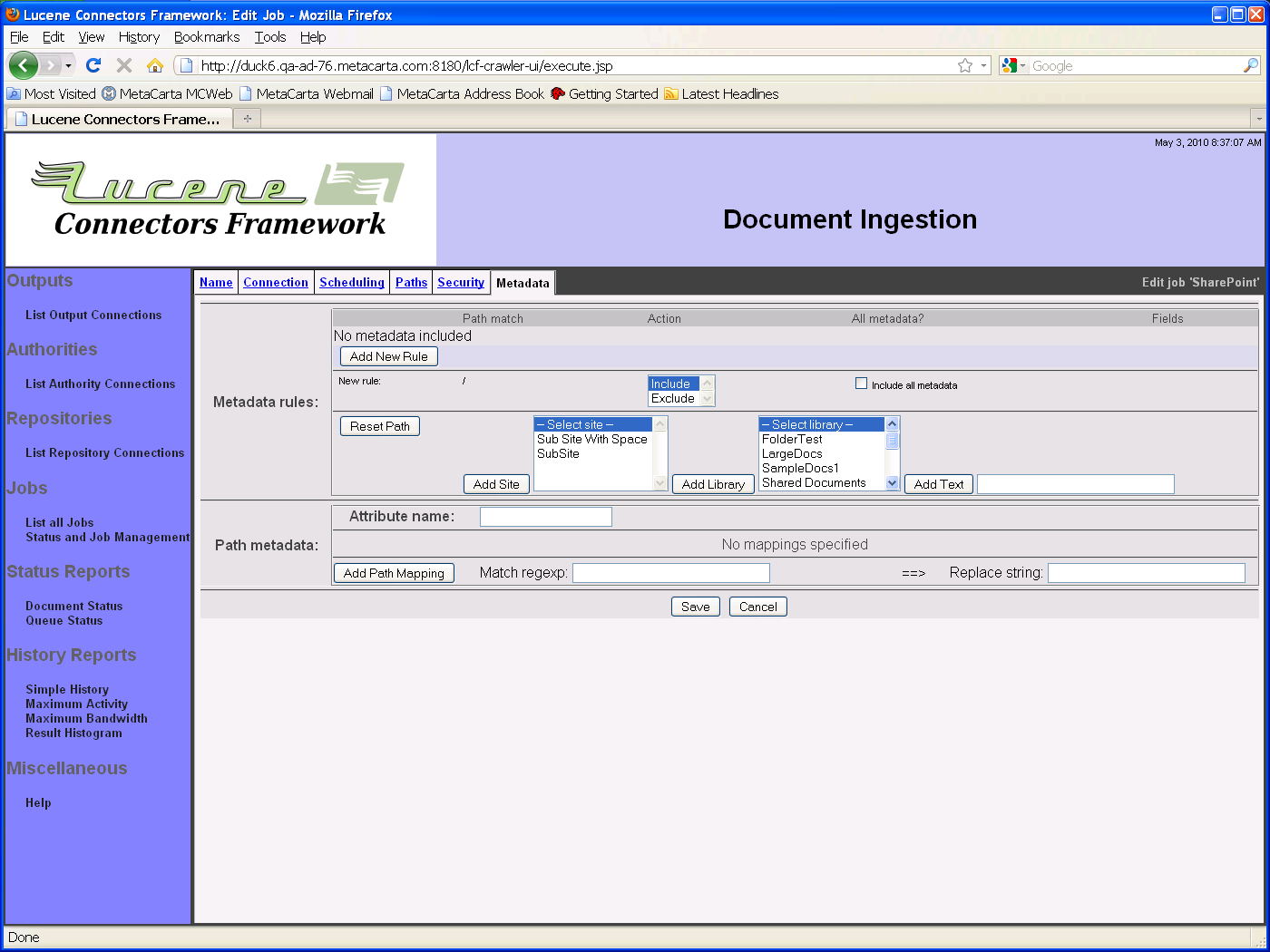This screenshot has height=952, width=1270.
Task: Click the Attribute name input field
Action: (x=545, y=517)
